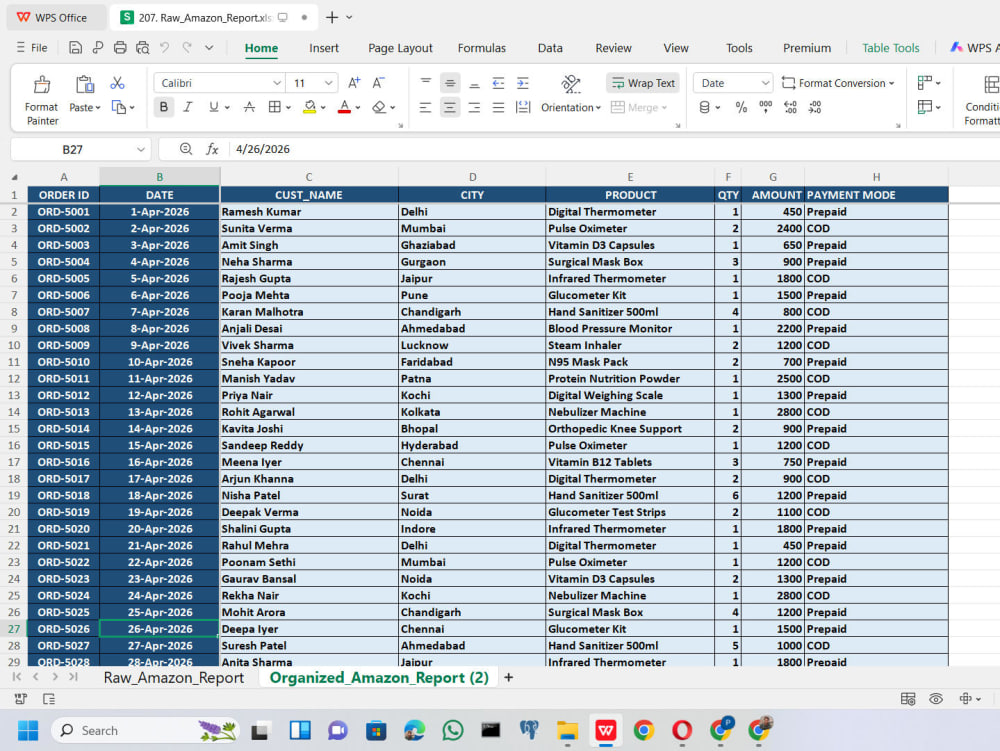Viewport: 1000px width, 751px height.
Task: Click the Redo arrow icon
Action: pos(187,47)
